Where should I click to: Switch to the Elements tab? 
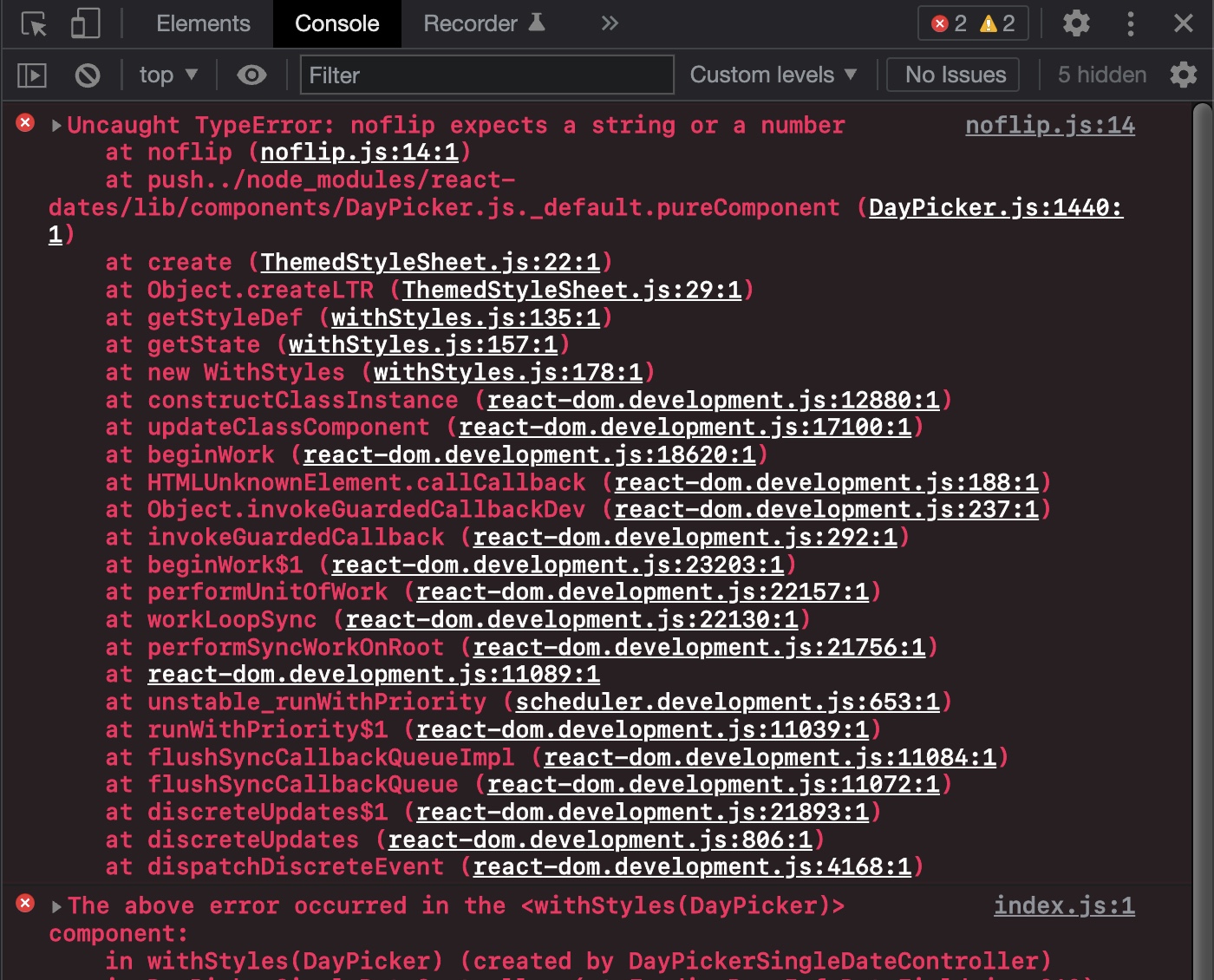point(203,23)
